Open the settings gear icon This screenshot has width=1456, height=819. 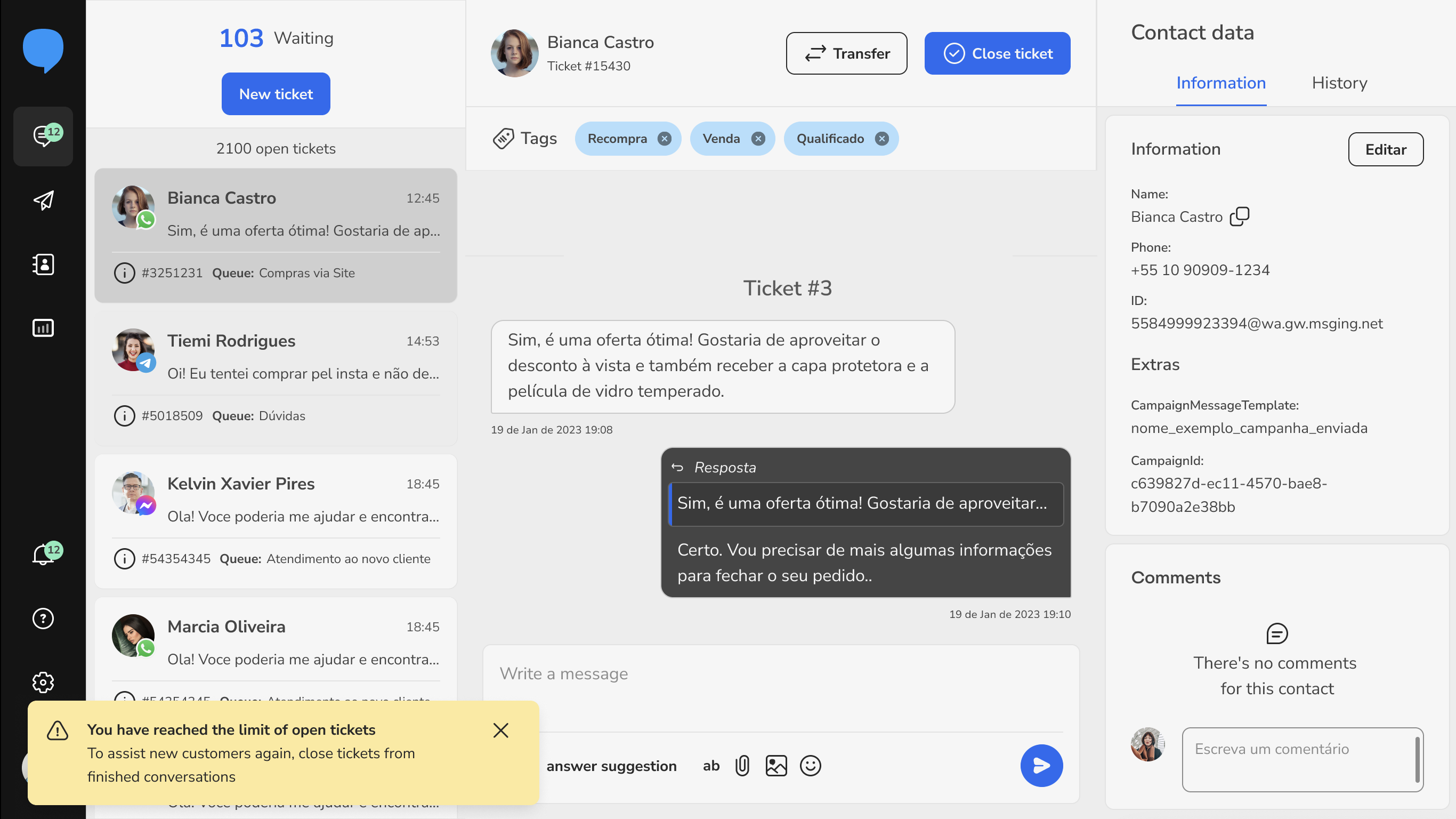(43, 682)
